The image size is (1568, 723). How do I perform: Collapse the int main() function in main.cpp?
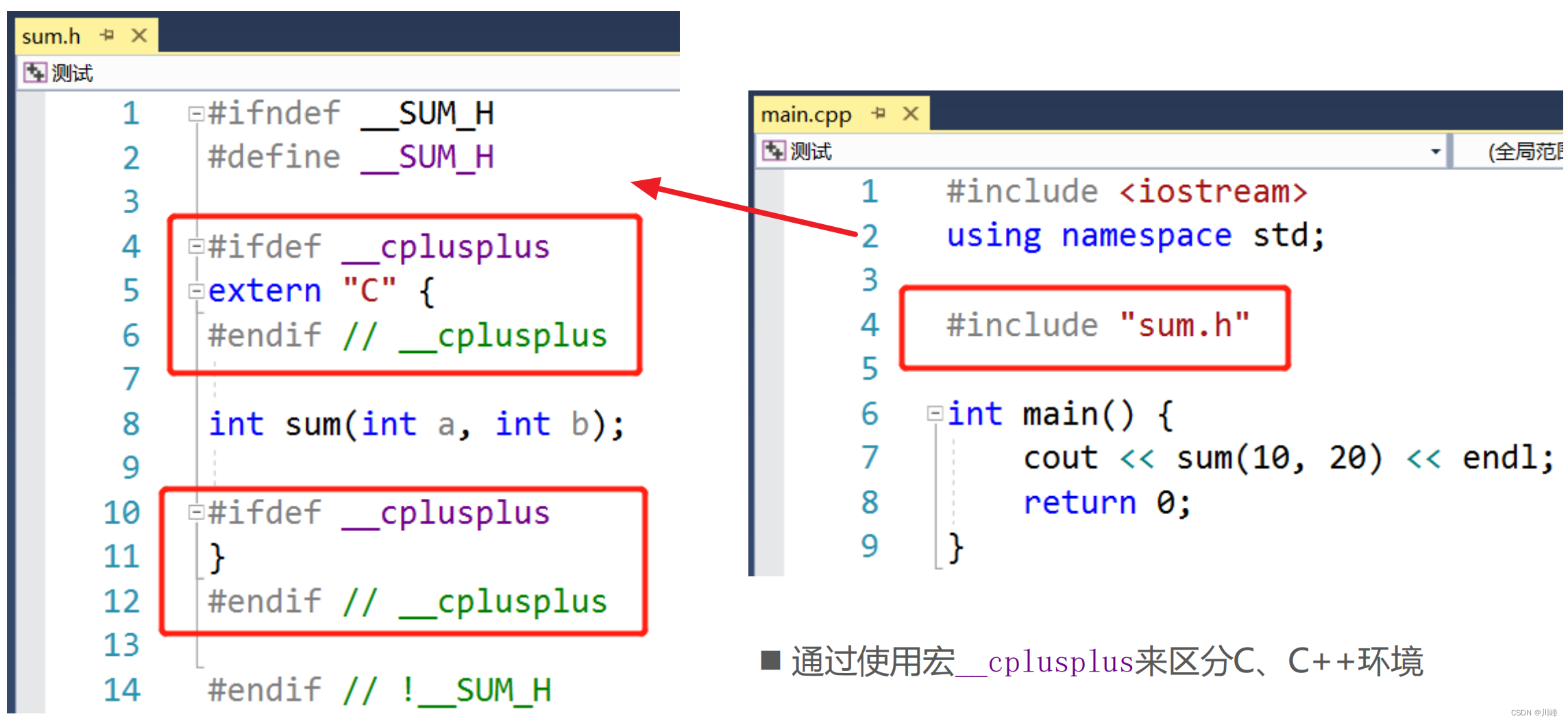click(935, 413)
